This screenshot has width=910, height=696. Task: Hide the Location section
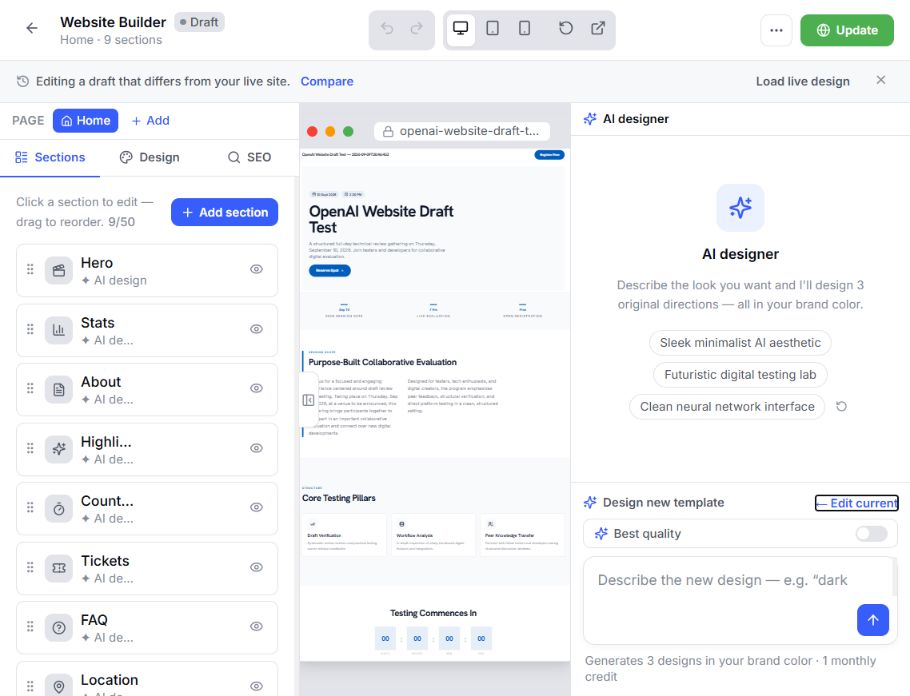(x=257, y=686)
